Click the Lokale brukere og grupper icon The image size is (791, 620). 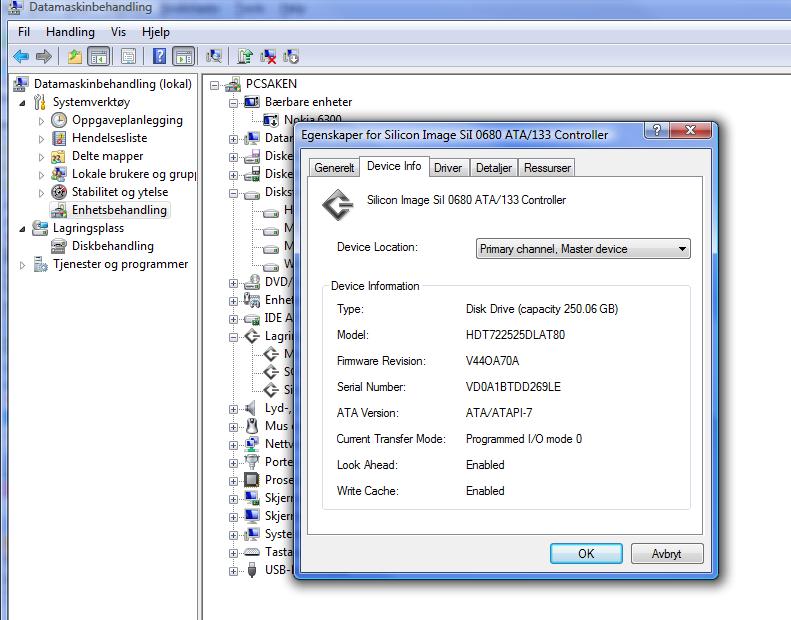[x=59, y=174]
